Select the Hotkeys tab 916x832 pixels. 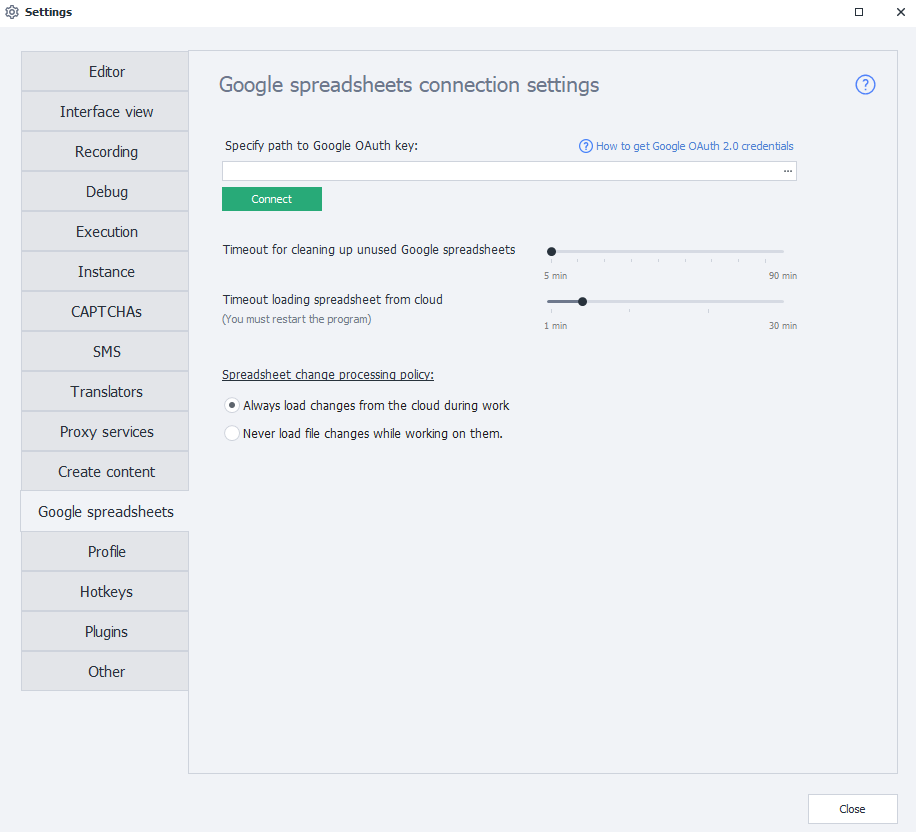pos(106,592)
